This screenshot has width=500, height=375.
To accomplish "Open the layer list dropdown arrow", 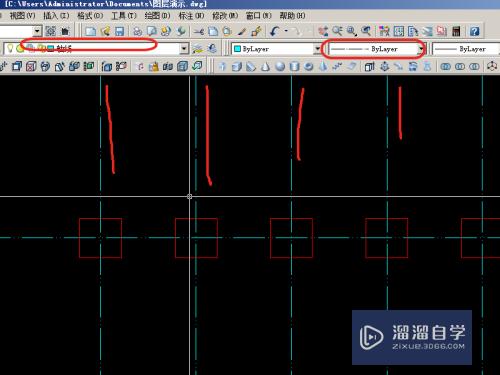I will (184, 49).
